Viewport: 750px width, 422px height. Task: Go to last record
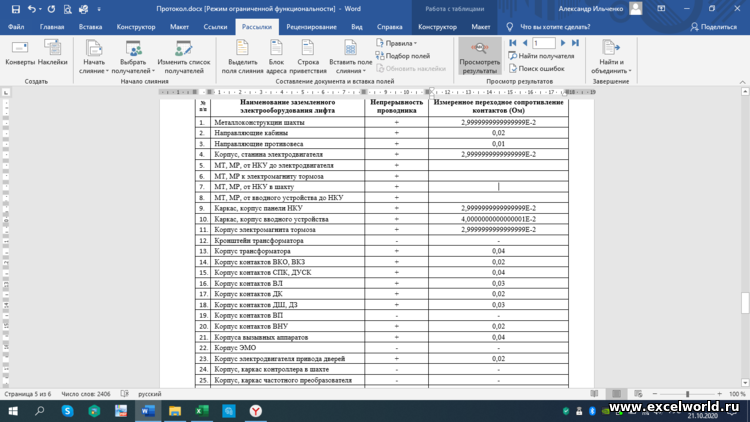[x=575, y=43]
